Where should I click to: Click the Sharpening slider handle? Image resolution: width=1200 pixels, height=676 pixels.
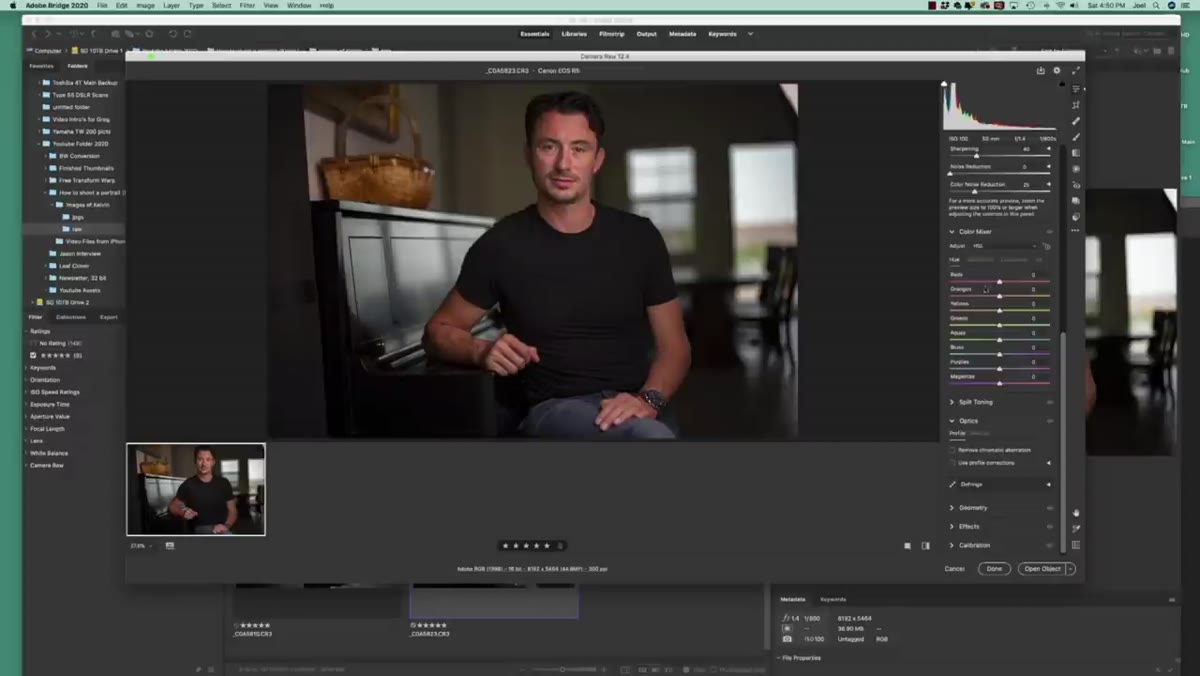coord(976,156)
